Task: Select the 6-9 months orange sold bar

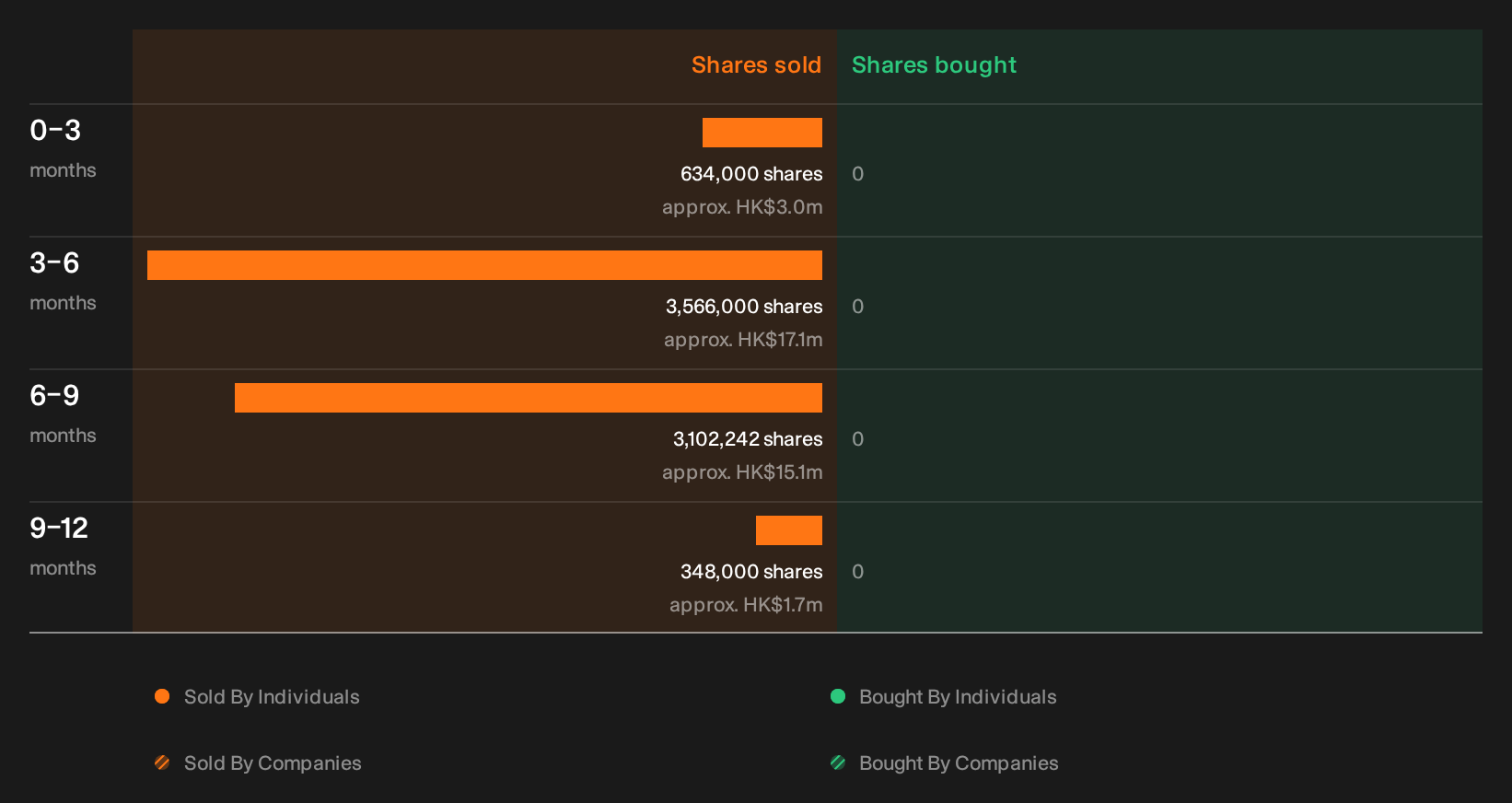Action: [x=529, y=398]
